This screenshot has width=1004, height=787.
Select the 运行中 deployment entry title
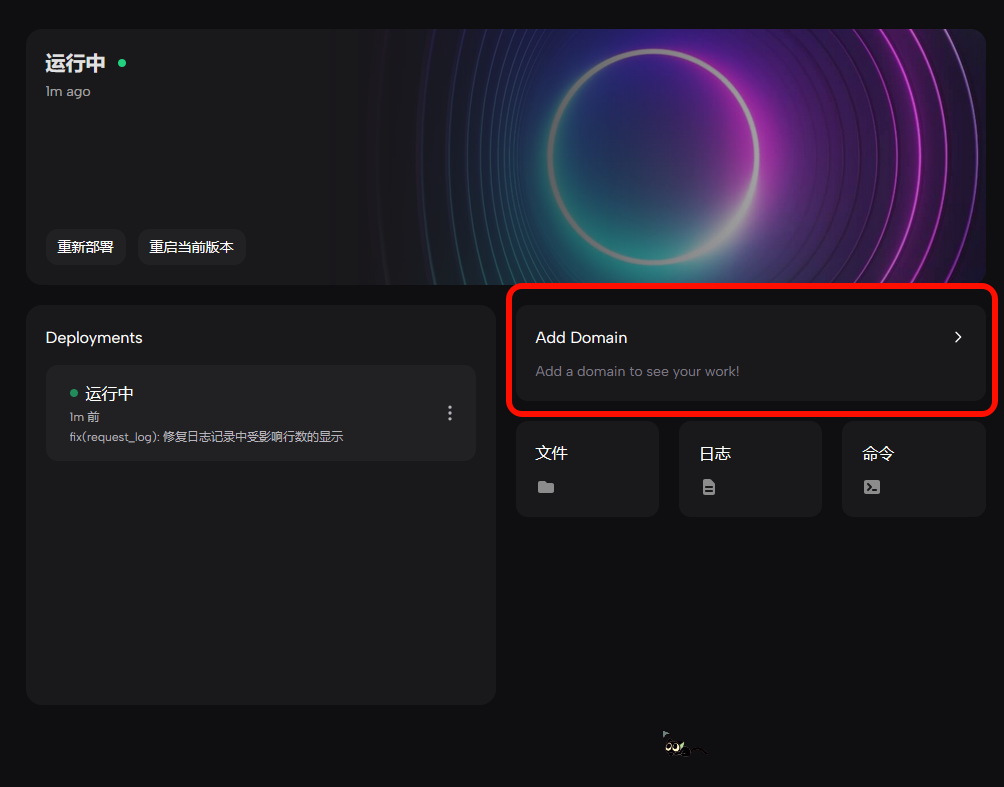click(x=109, y=394)
